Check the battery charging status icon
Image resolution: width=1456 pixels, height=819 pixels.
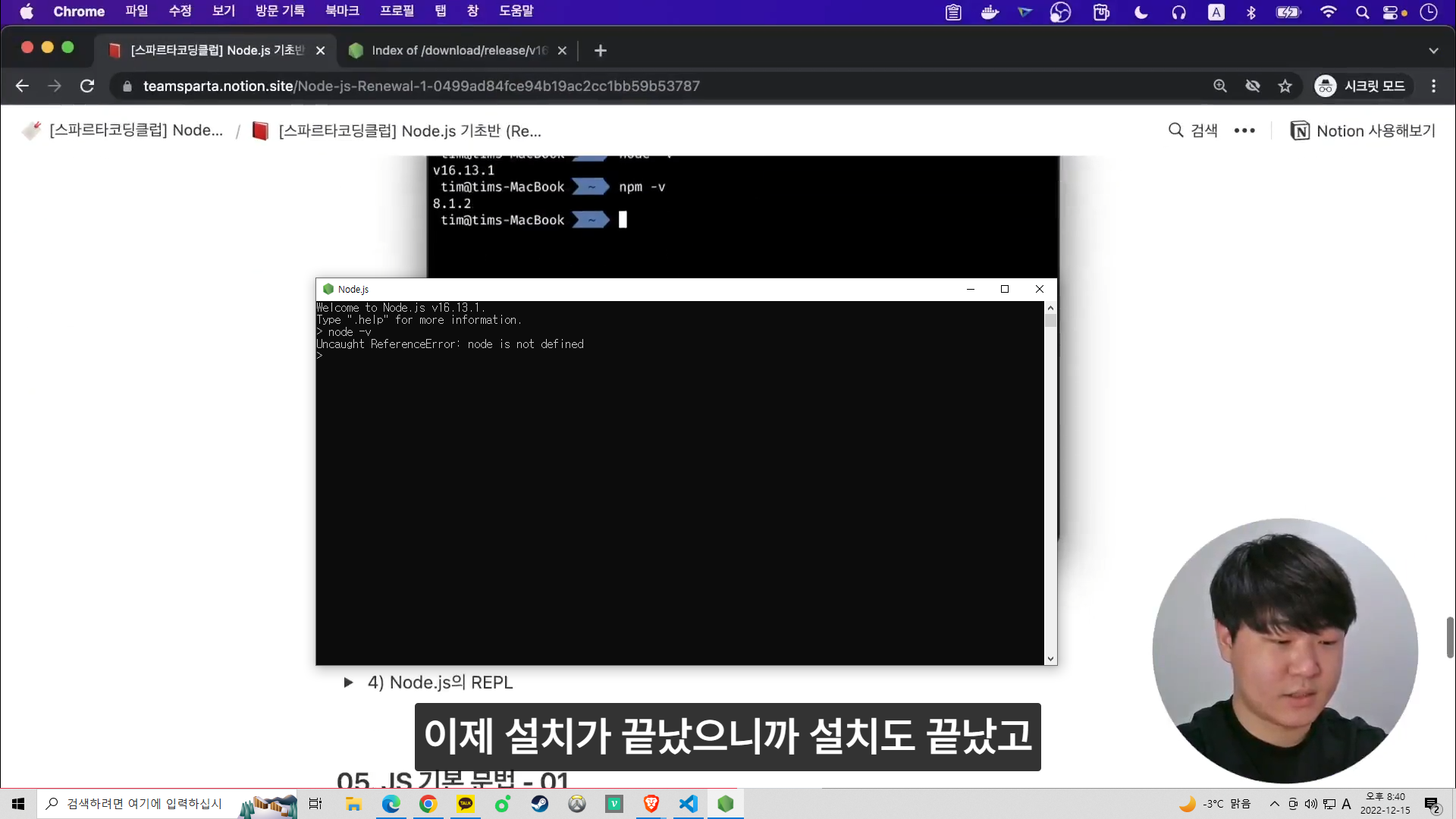tap(1288, 12)
